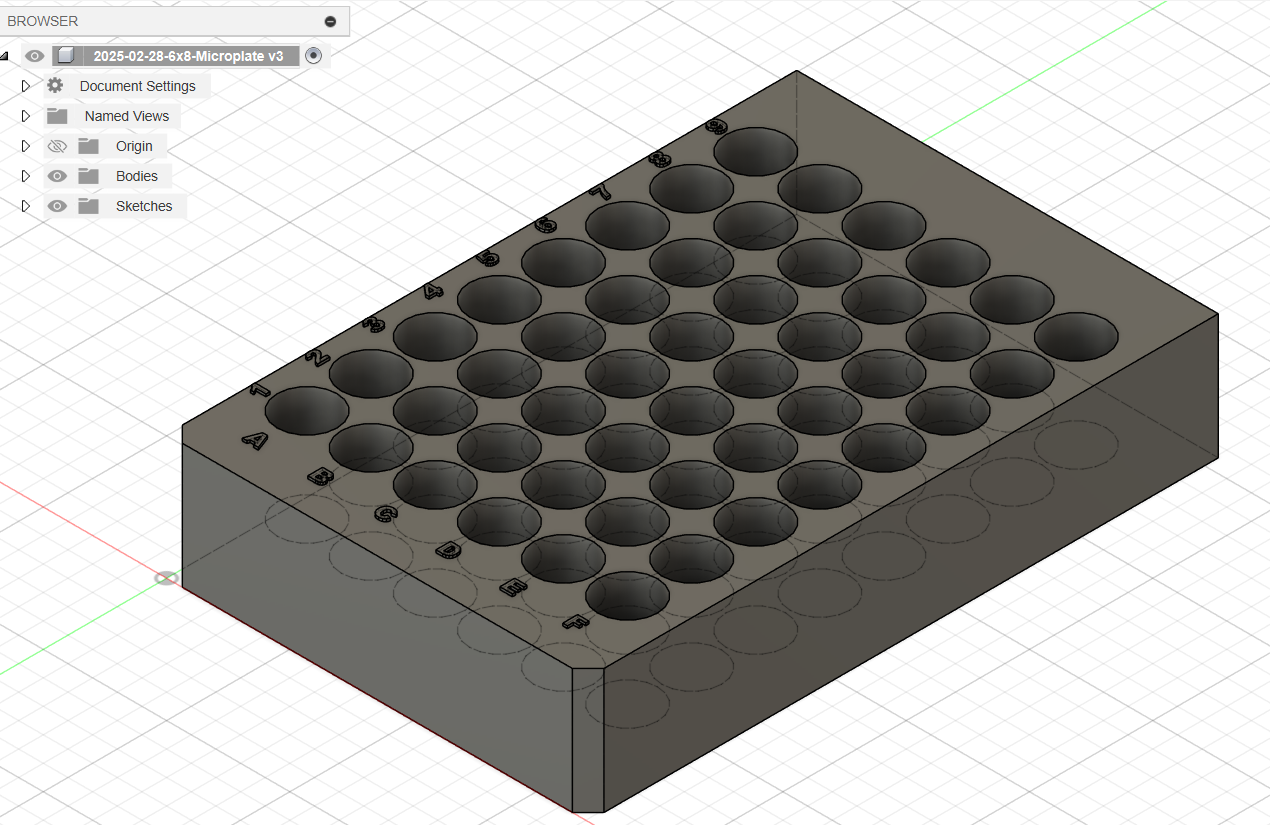Activate the Microplate v3 component radio button
Screen dimensions: 1270x825
pyautogui.click(x=314, y=55)
